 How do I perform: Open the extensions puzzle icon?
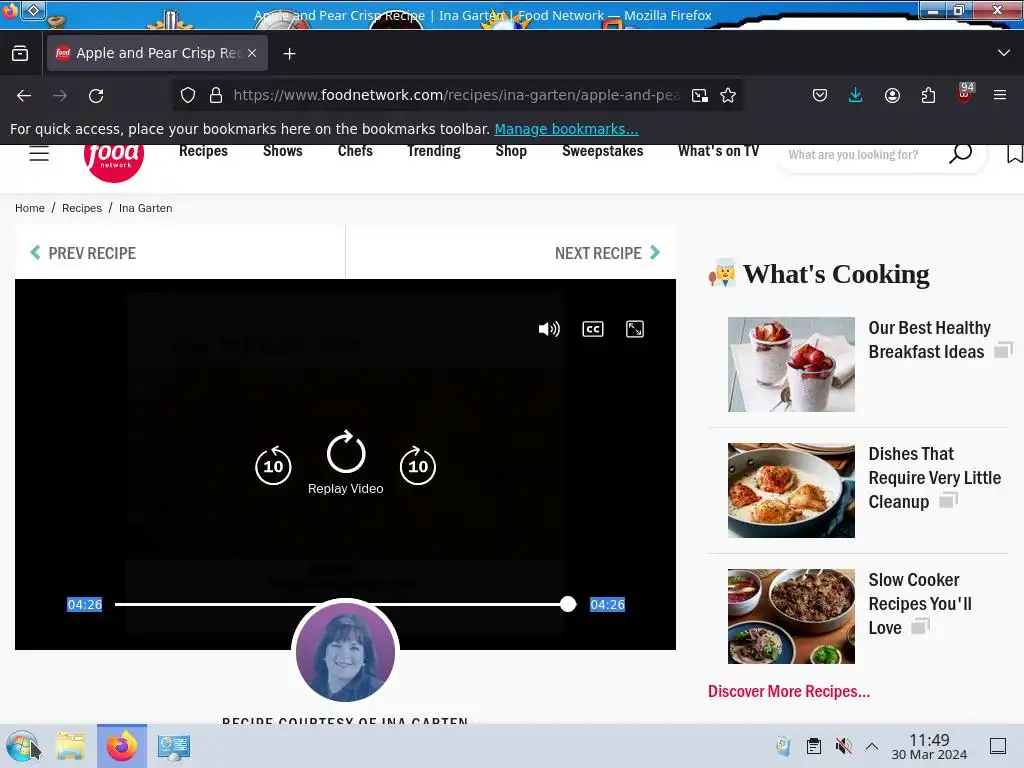point(928,95)
